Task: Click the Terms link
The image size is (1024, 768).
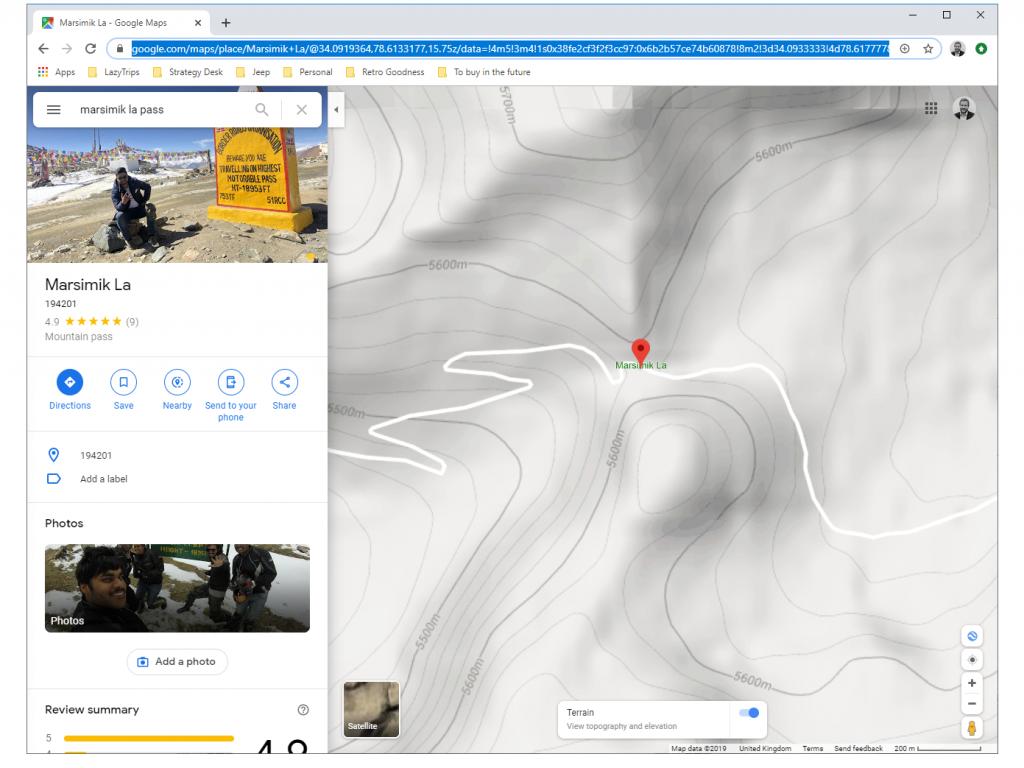Action: pos(812,748)
